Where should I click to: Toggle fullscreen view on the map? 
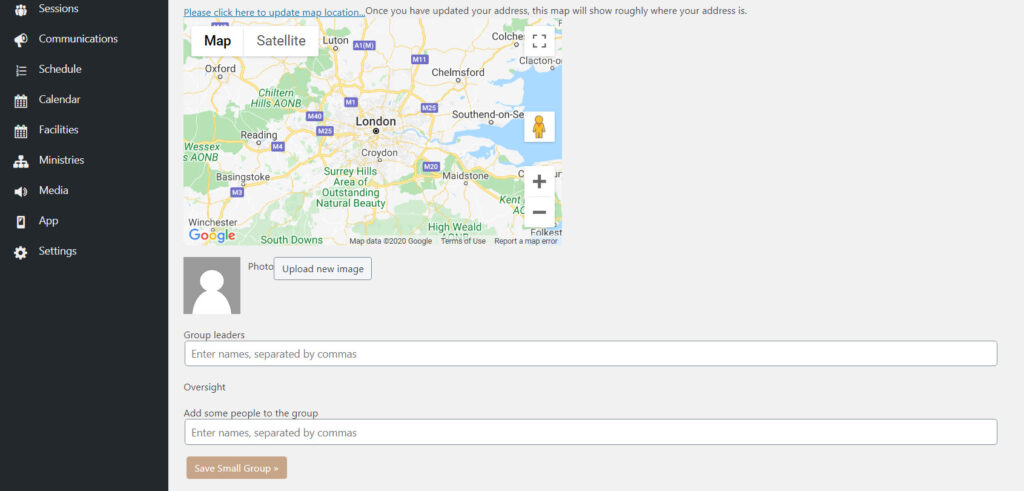coord(539,41)
